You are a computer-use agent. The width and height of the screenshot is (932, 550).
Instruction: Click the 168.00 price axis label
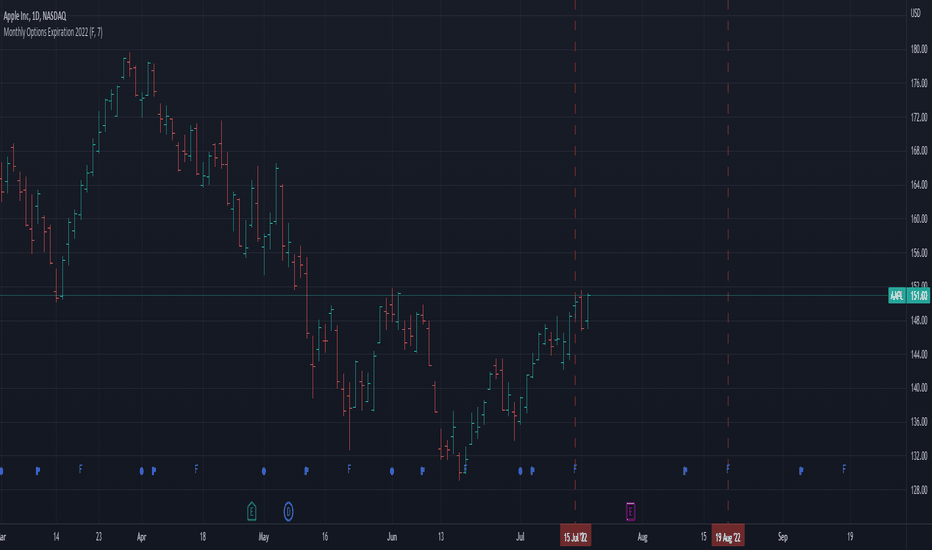pyautogui.click(x=919, y=151)
